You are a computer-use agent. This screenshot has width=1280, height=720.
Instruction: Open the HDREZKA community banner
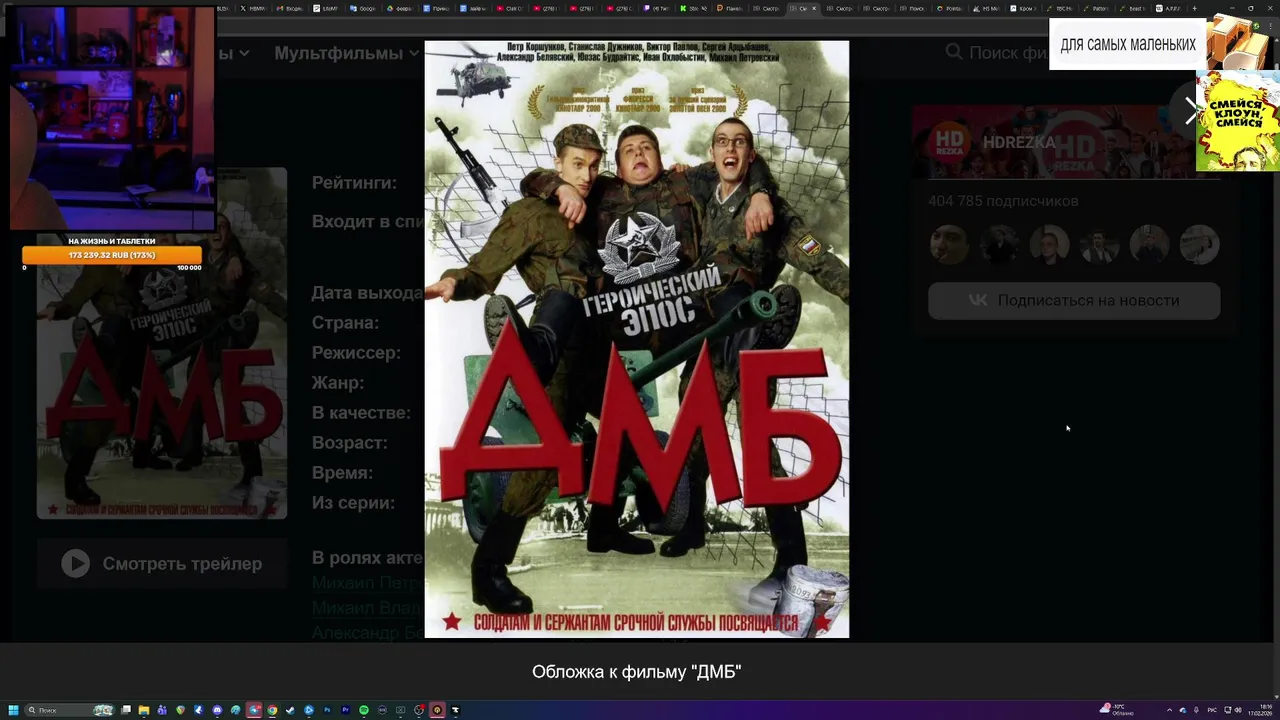1066,142
